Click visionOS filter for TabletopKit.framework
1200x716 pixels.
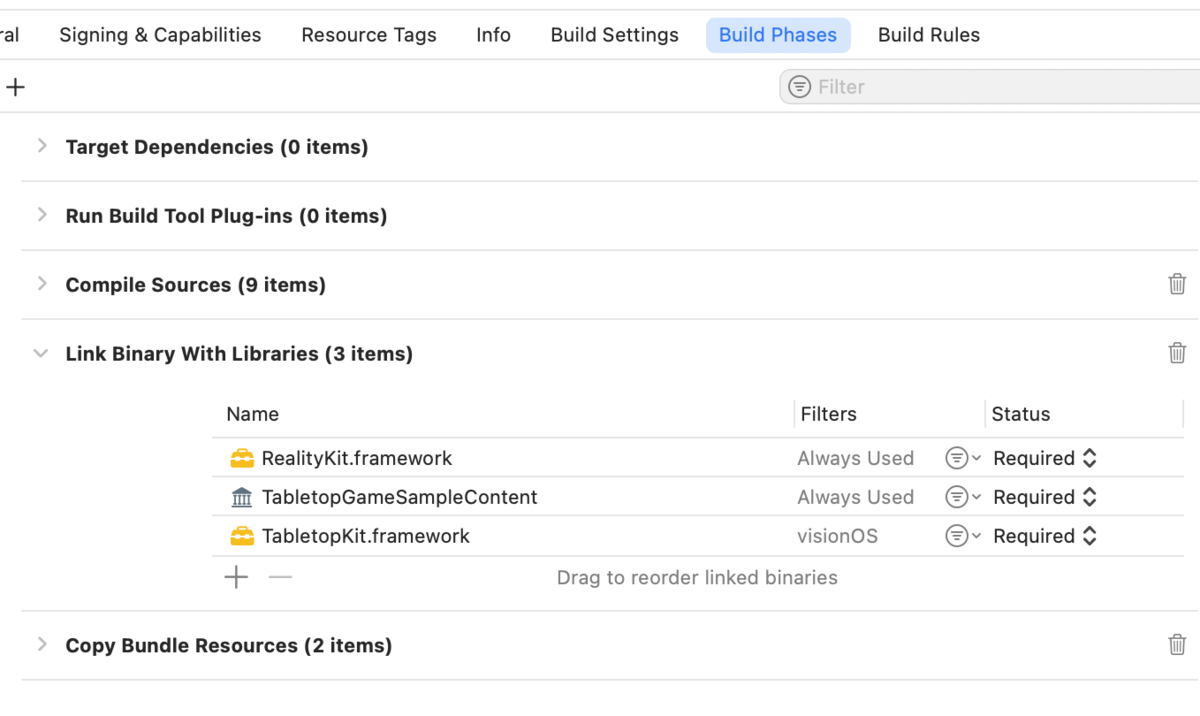click(838, 536)
